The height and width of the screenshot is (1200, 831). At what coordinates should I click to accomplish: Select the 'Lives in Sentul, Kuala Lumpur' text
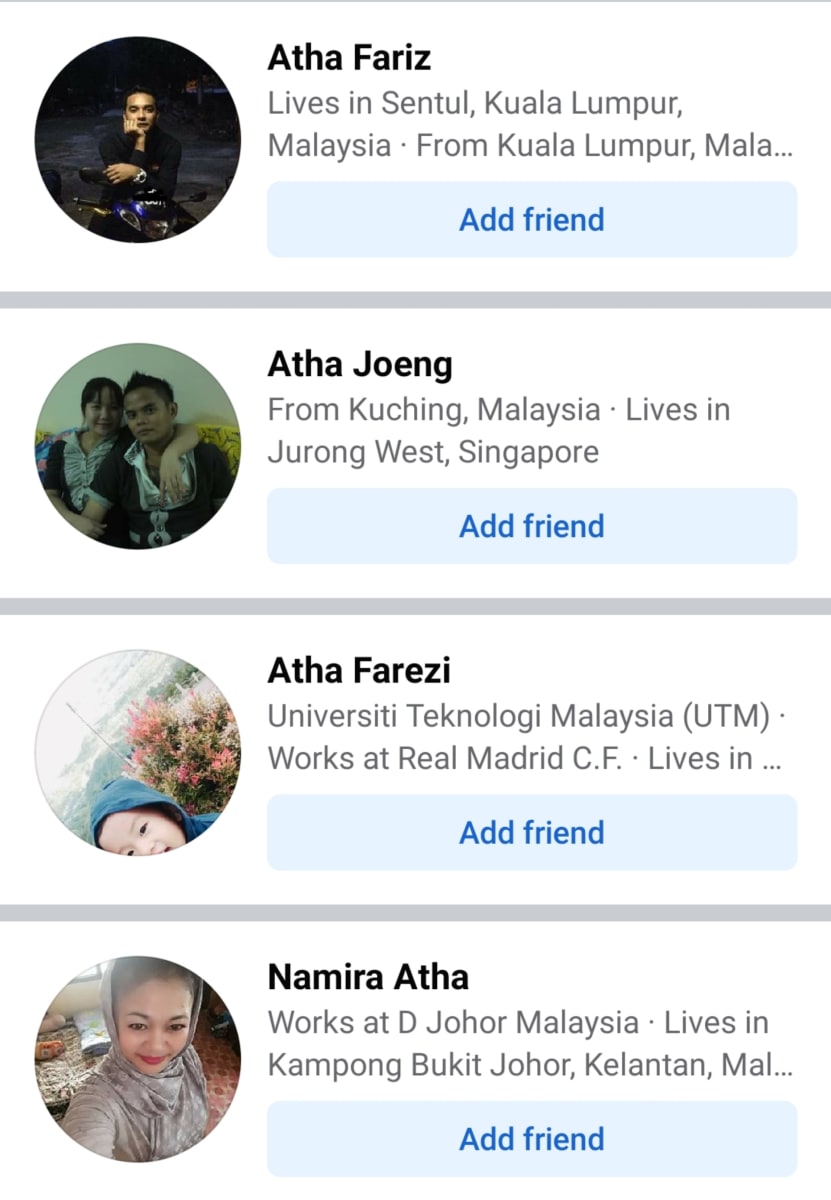(x=475, y=103)
